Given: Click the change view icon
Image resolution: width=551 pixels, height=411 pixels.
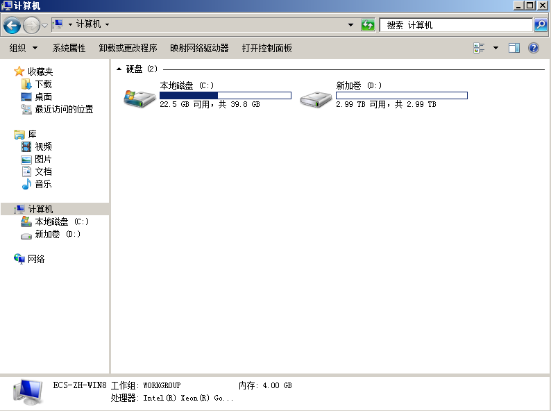Looking at the screenshot, I should coord(479,48).
